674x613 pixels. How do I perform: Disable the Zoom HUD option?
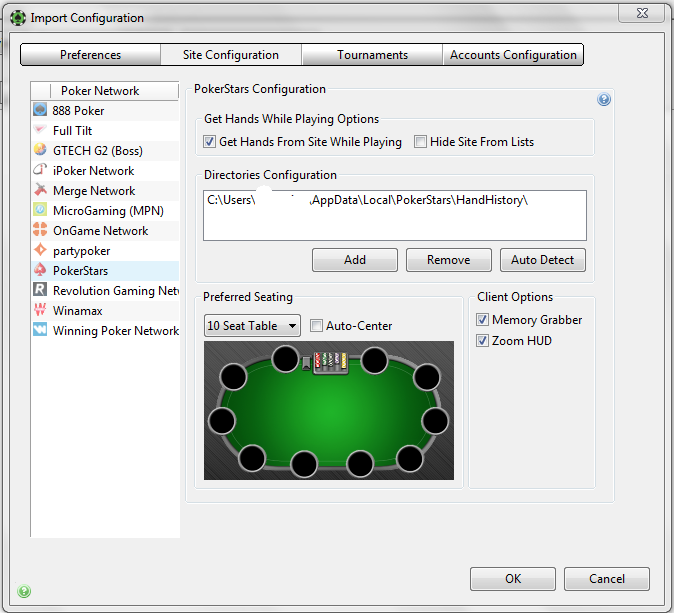click(x=482, y=340)
